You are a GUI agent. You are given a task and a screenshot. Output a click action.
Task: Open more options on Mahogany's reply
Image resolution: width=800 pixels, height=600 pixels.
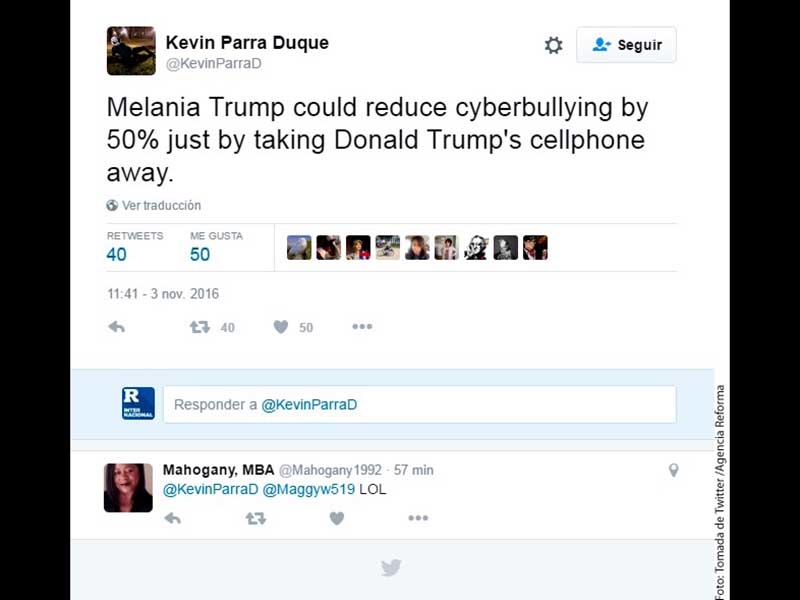click(418, 518)
